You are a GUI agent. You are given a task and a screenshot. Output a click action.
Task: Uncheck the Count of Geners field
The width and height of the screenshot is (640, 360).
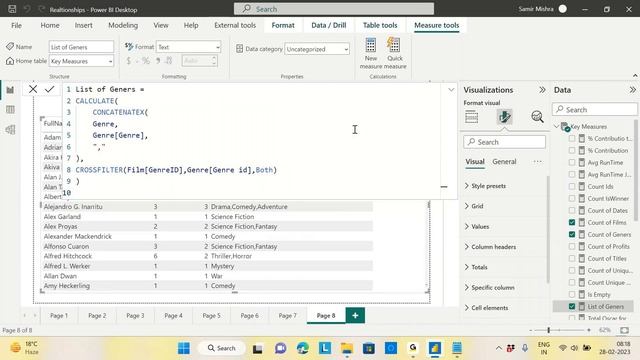click(x=572, y=234)
